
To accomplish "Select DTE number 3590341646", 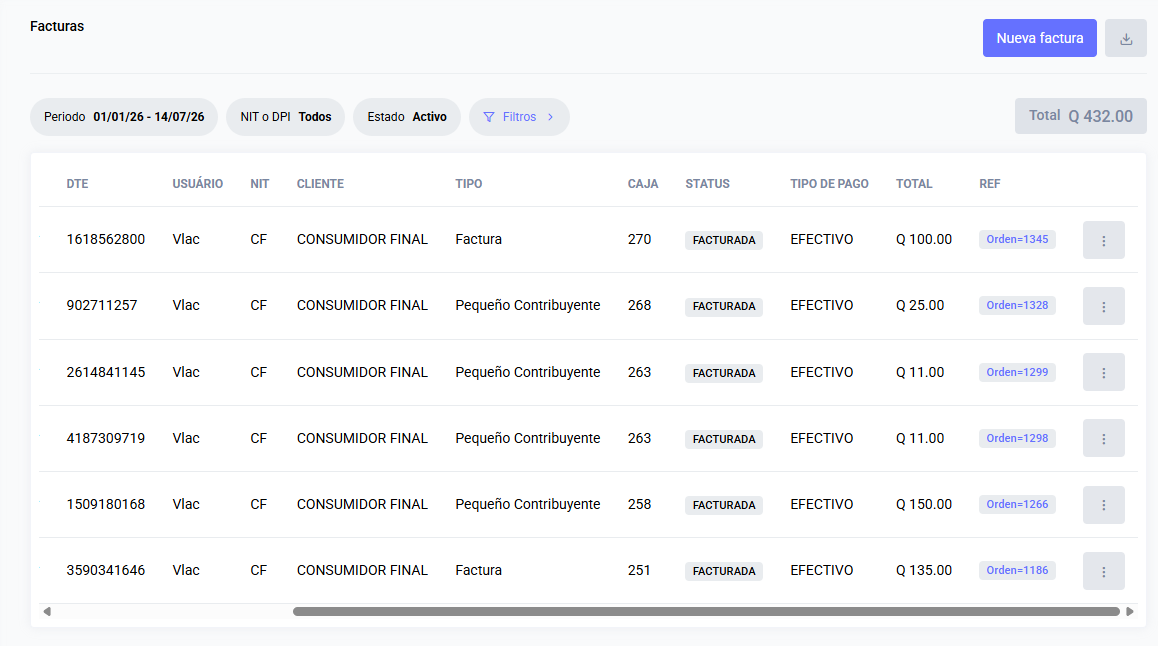I will click(106, 570).
